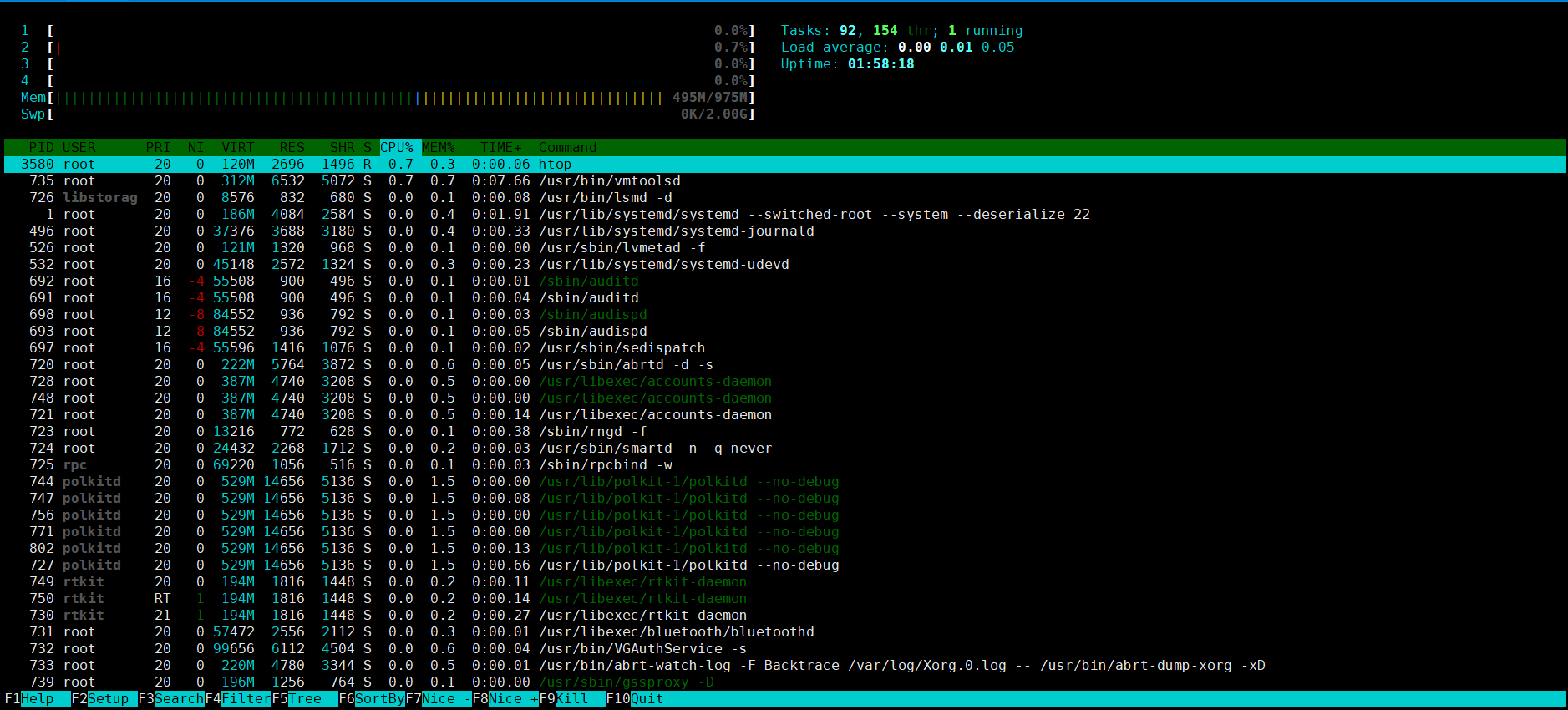Sort by the TIME+ column header

500,148
